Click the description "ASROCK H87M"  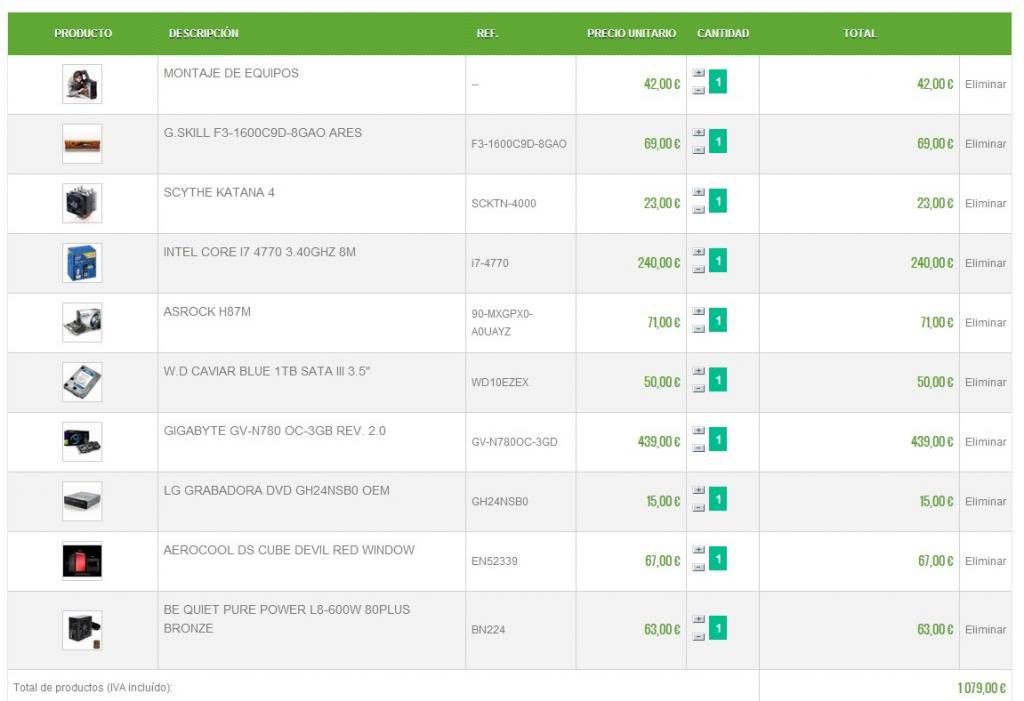coord(207,312)
